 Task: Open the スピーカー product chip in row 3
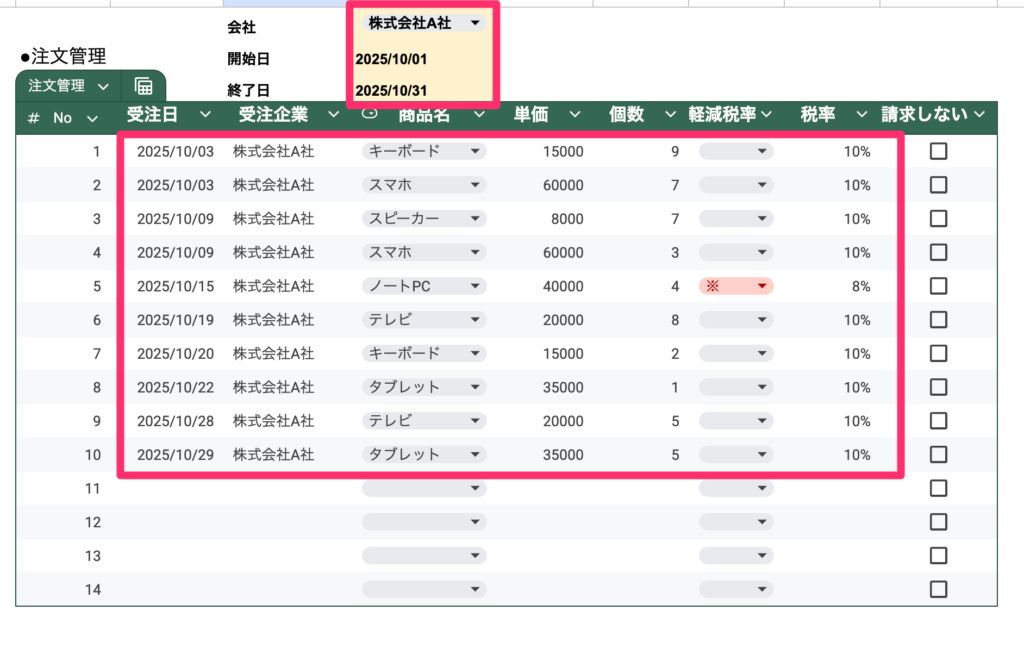pos(423,219)
